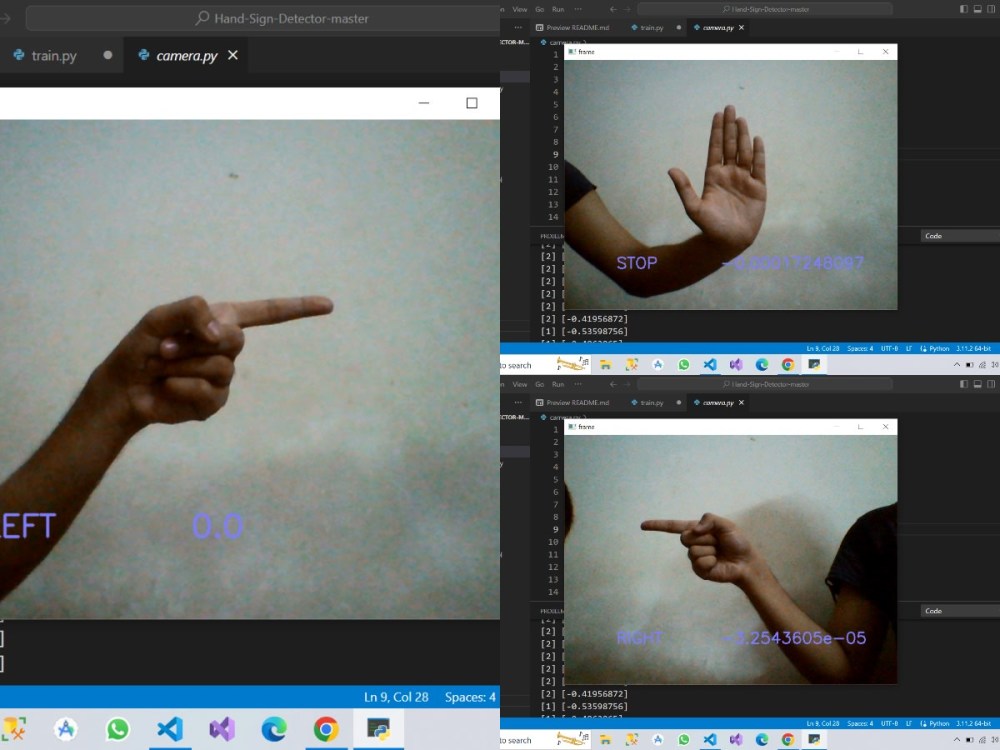Viewport: 1000px width, 750px height.
Task: Toggle secondary sidebar layout icon in top-right screenshot
Action: [x=991, y=9]
